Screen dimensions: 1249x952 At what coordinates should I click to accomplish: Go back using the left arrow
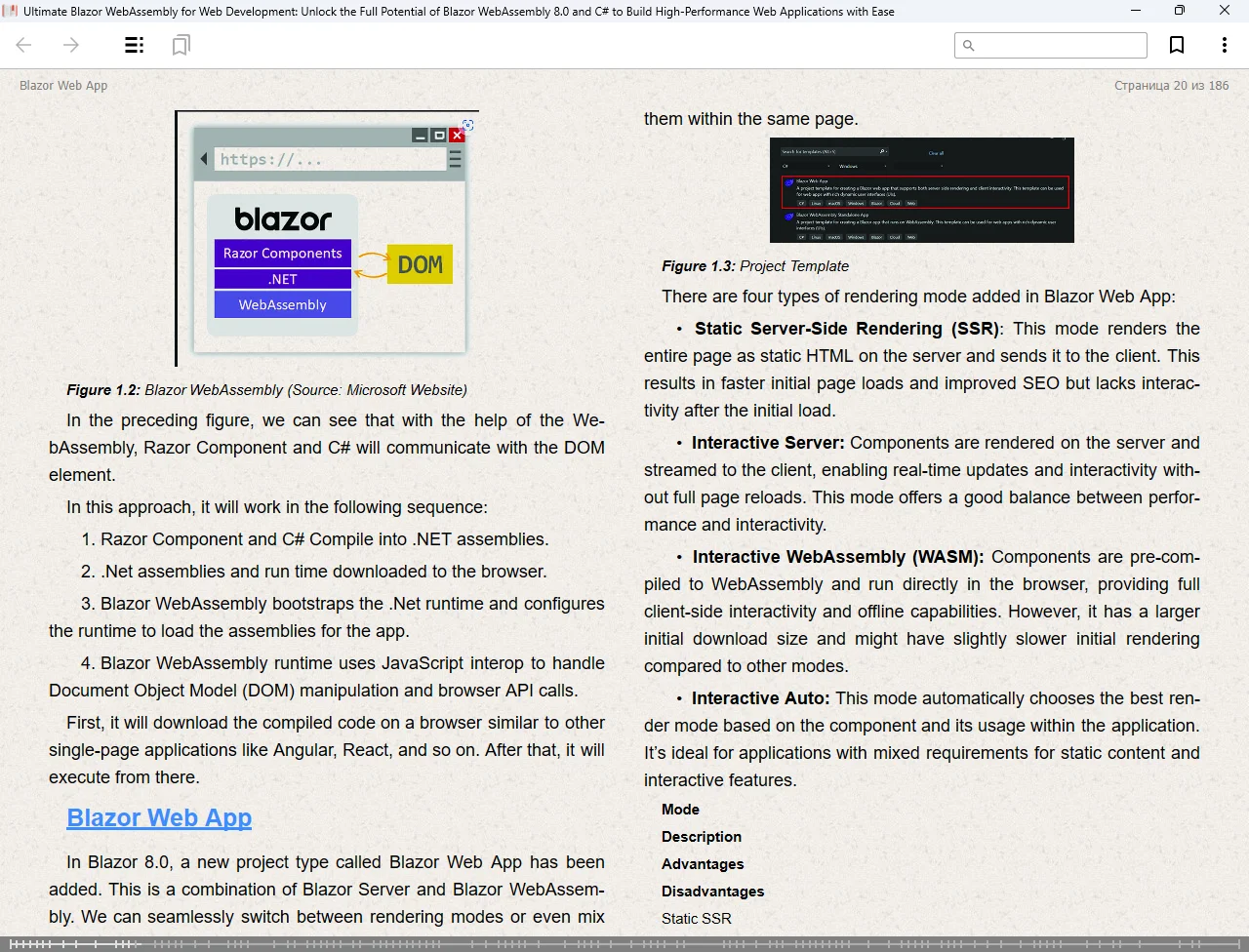click(x=24, y=45)
